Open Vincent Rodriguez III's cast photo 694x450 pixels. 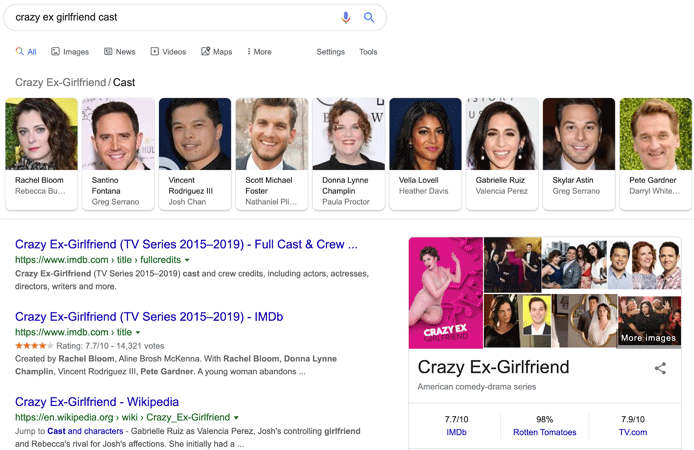pos(195,134)
